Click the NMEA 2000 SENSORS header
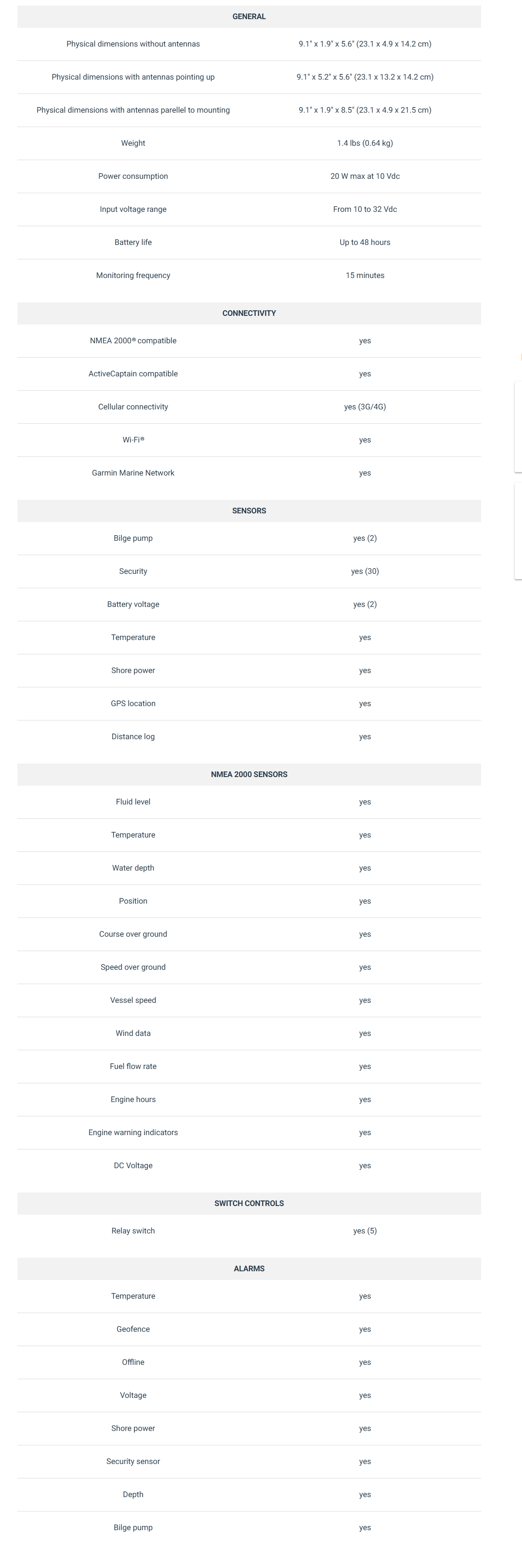This screenshot has height=1568, width=522. (x=249, y=774)
